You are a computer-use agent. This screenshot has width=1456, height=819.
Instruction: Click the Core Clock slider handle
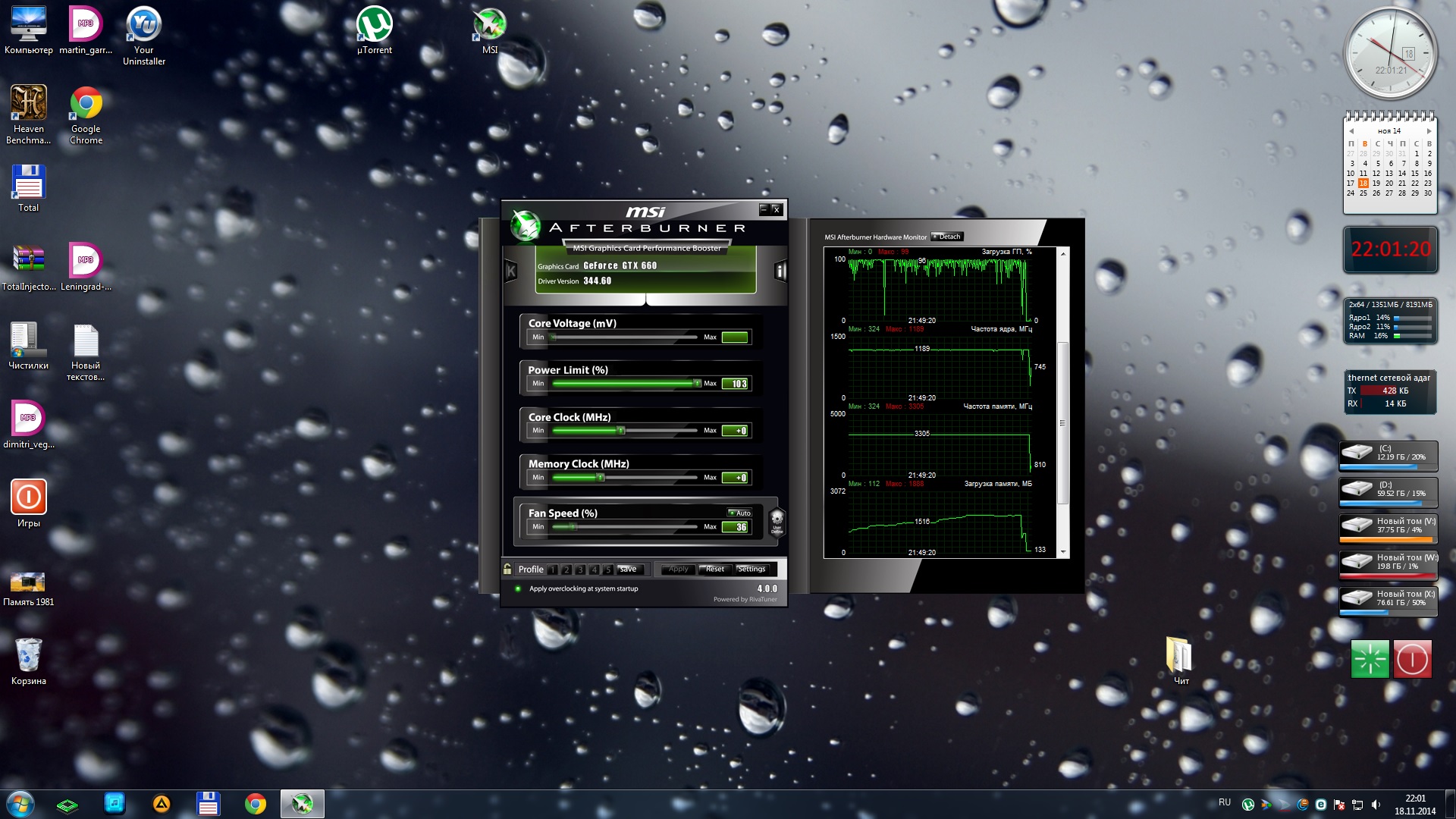click(x=621, y=431)
